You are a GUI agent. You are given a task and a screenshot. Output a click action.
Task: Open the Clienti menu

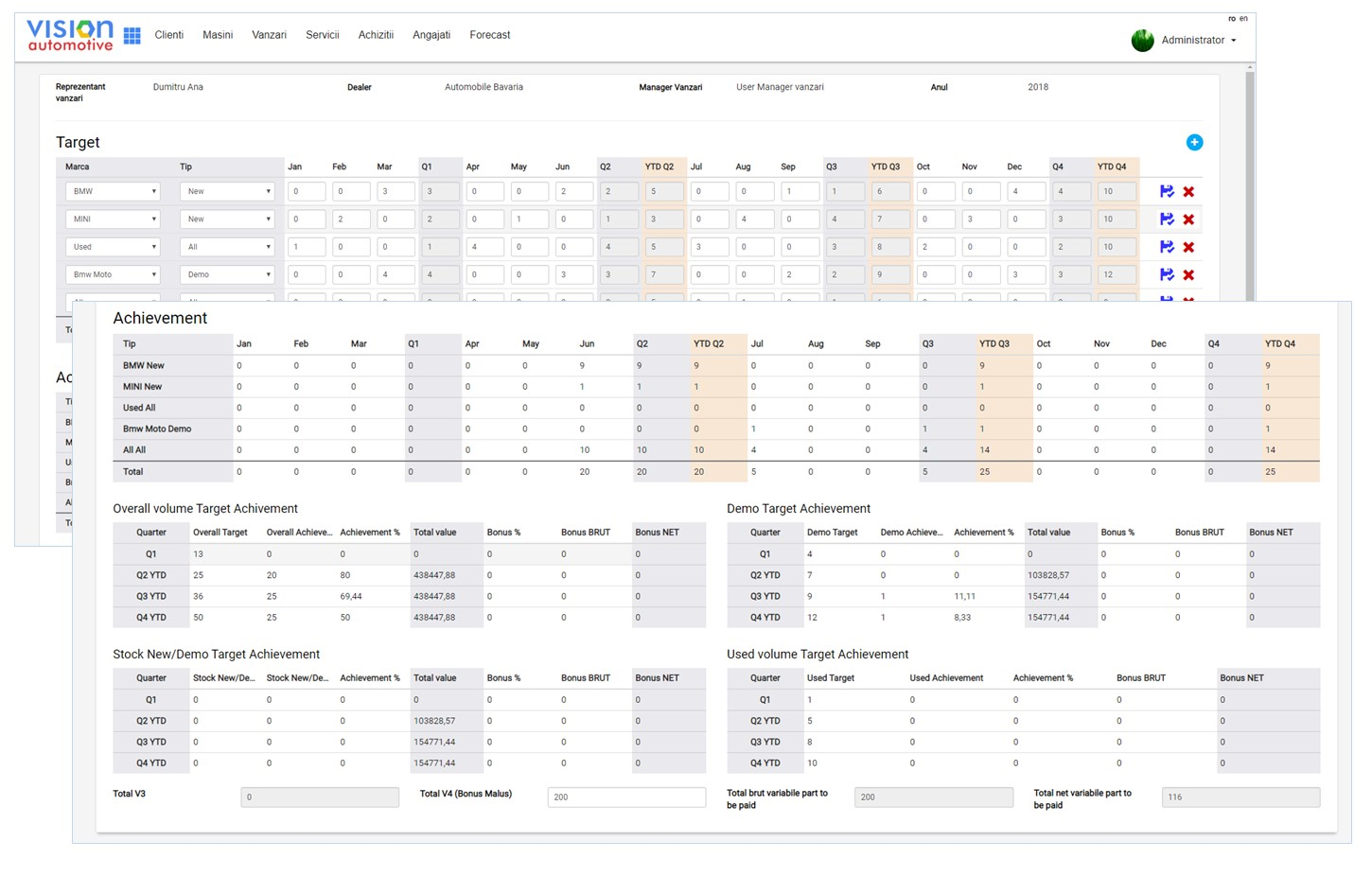(168, 35)
